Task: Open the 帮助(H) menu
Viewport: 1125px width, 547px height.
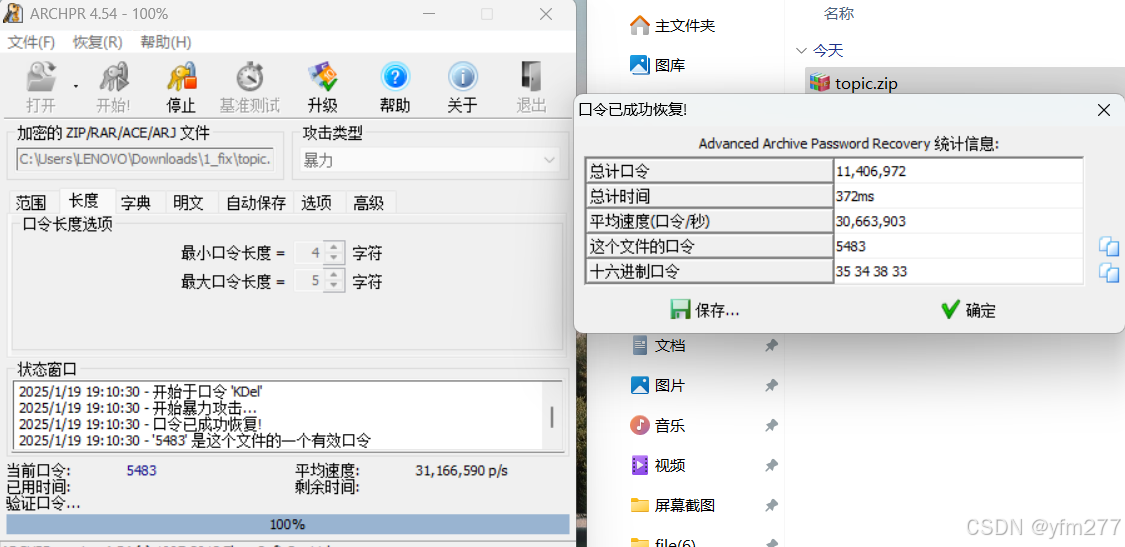Action: (166, 42)
